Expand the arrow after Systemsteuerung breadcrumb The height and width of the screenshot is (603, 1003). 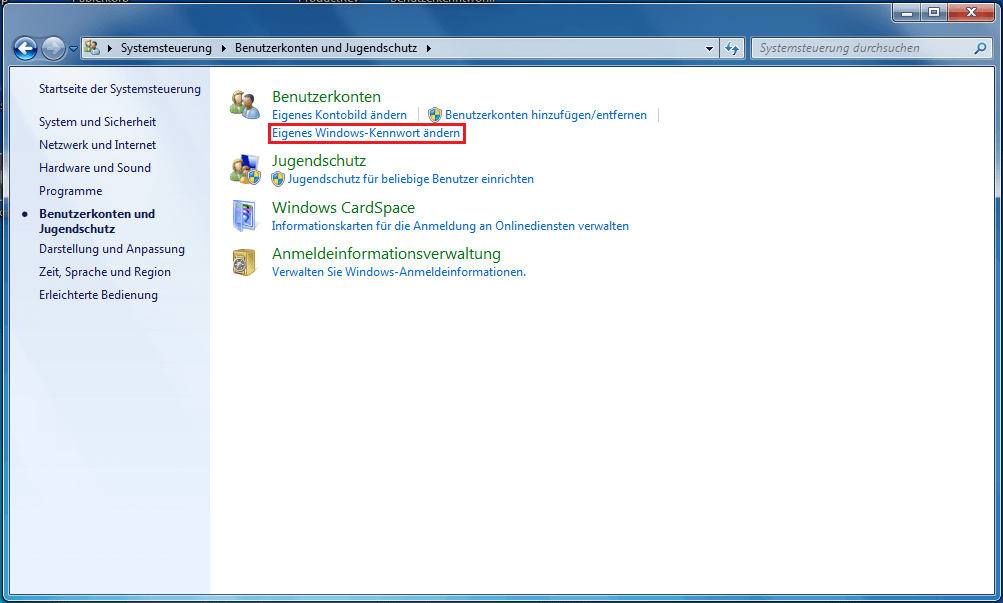224,48
